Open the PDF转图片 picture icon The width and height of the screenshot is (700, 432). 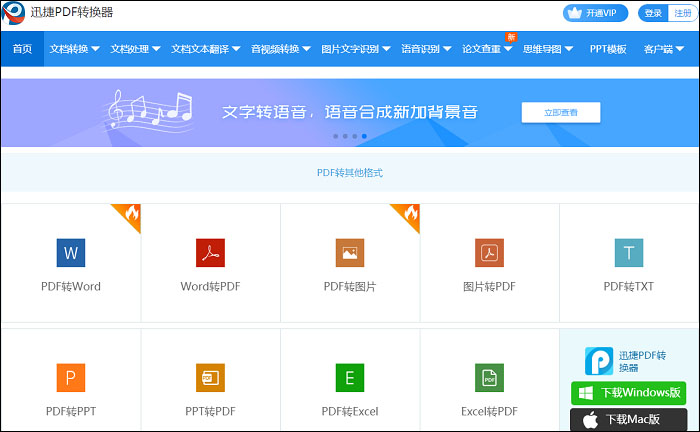point(350,253)
